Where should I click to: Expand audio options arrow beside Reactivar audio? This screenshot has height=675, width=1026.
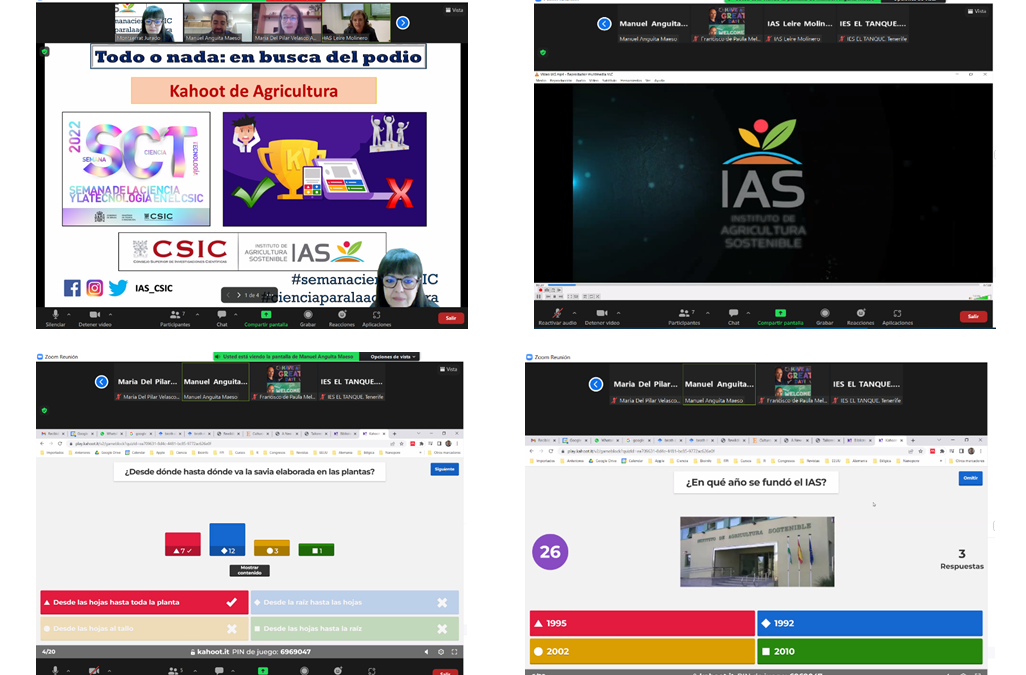[574, 313]
